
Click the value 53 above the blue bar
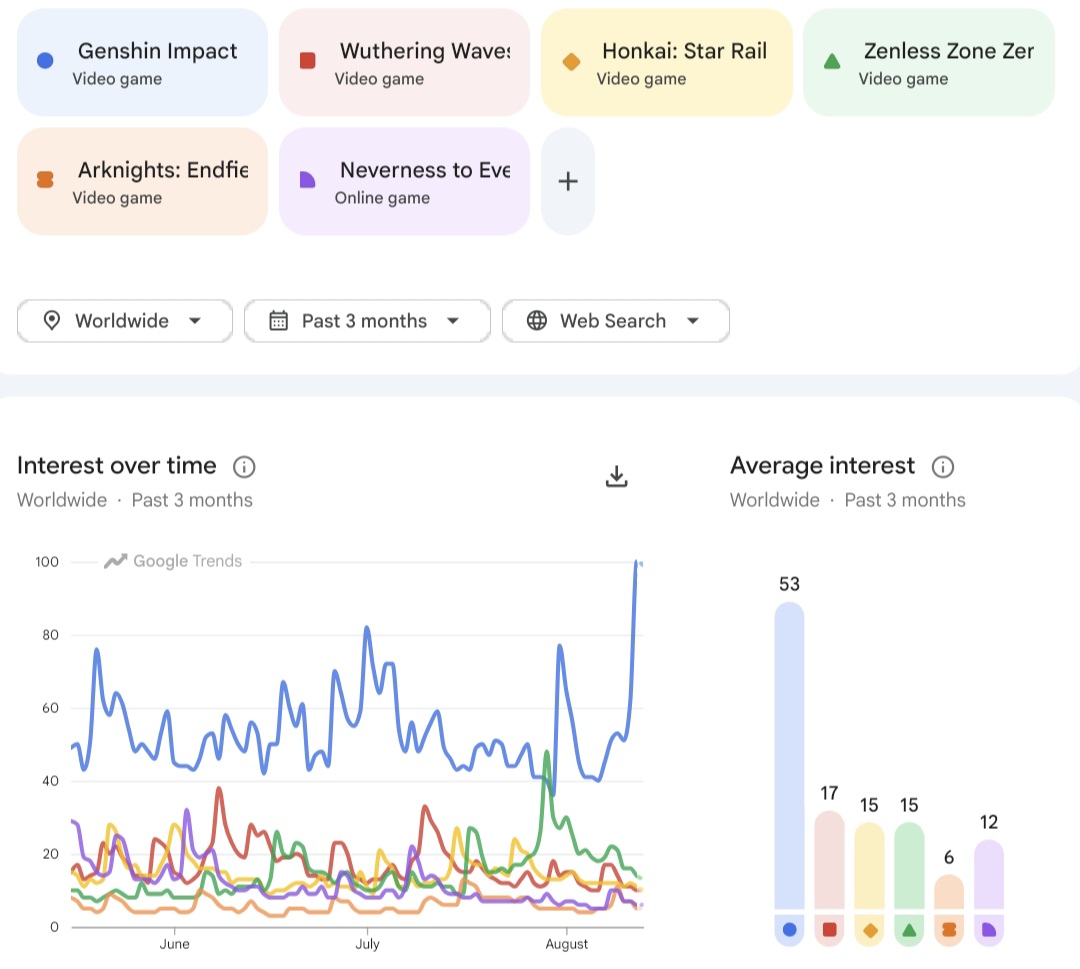[x=789, y=584]
